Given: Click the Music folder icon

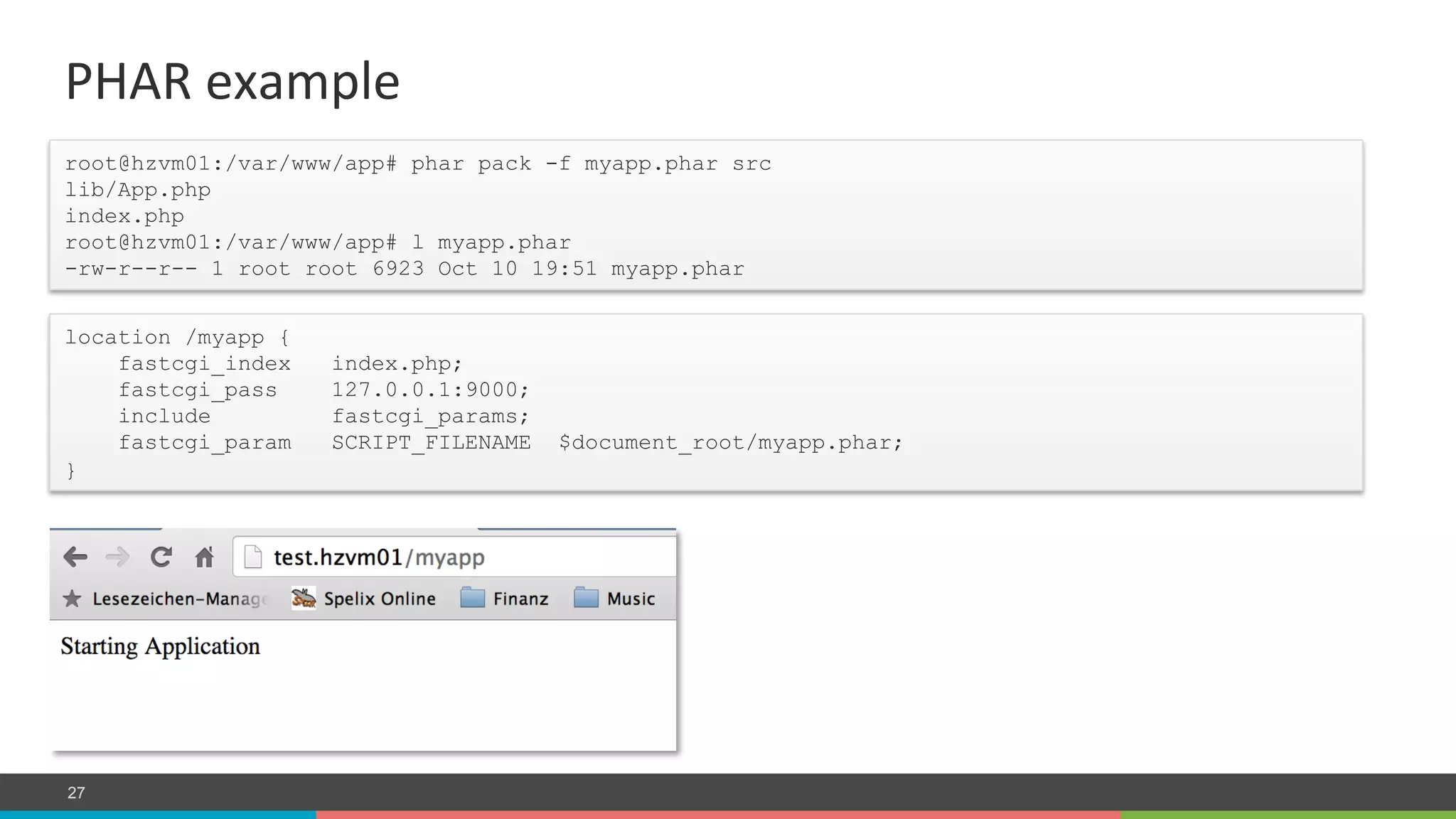Looking at the screenshot, I should 586,597.
